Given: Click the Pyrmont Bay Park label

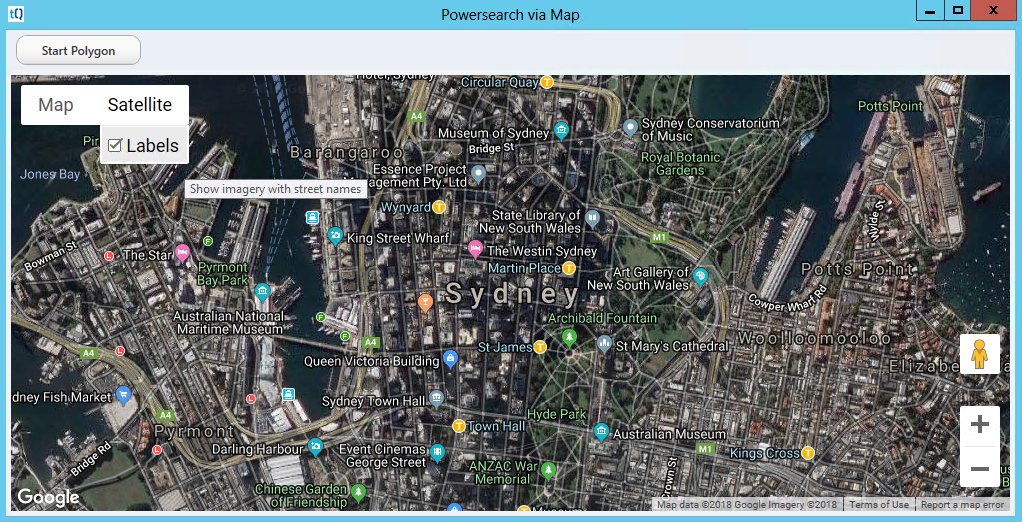Looking at the screenshot, I should coord(223,274).
